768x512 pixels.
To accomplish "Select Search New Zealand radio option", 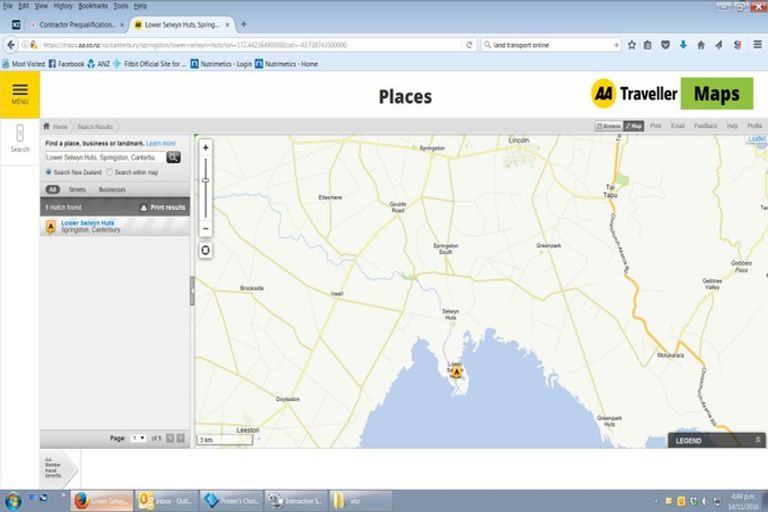I will click(49, 172).
